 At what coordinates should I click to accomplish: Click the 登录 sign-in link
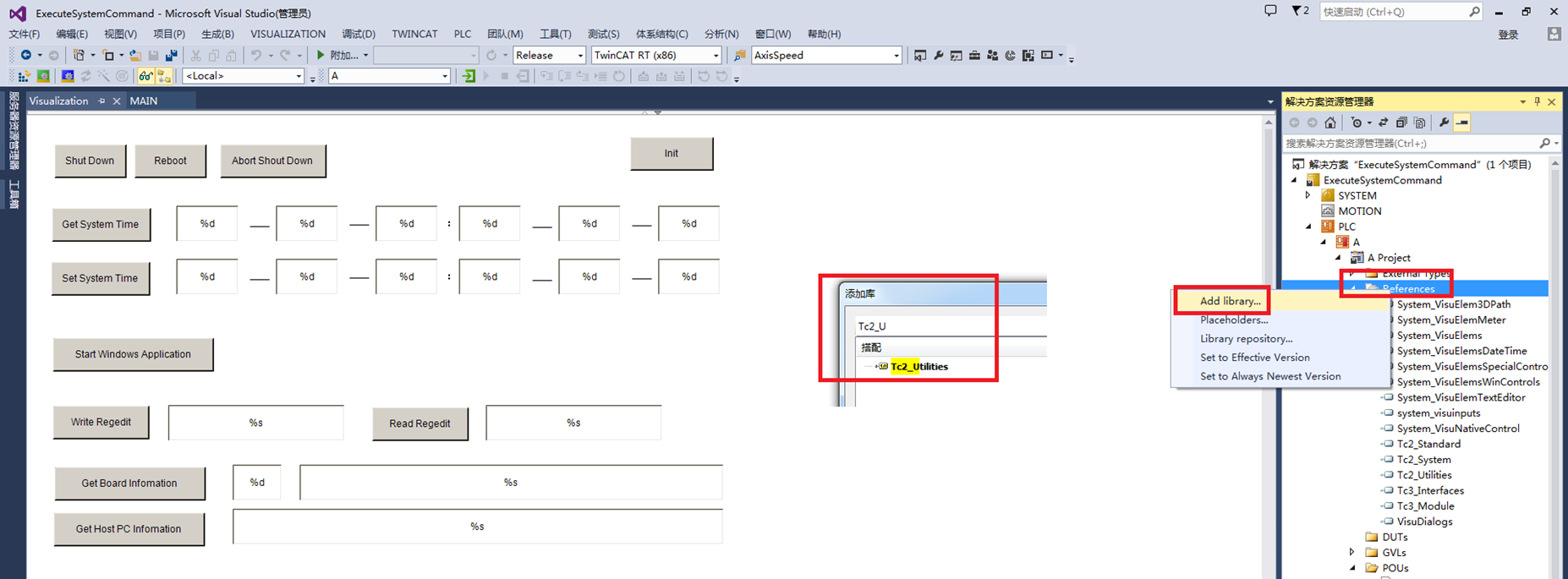coord(1508,35)
